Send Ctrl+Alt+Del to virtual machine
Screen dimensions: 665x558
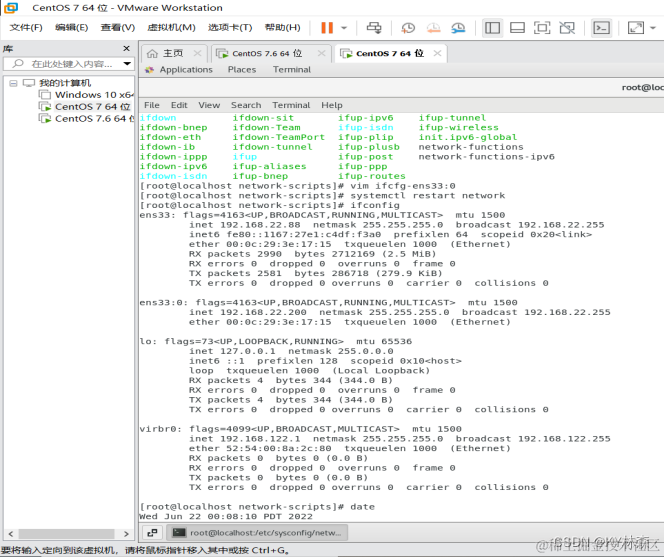(374, 28)
